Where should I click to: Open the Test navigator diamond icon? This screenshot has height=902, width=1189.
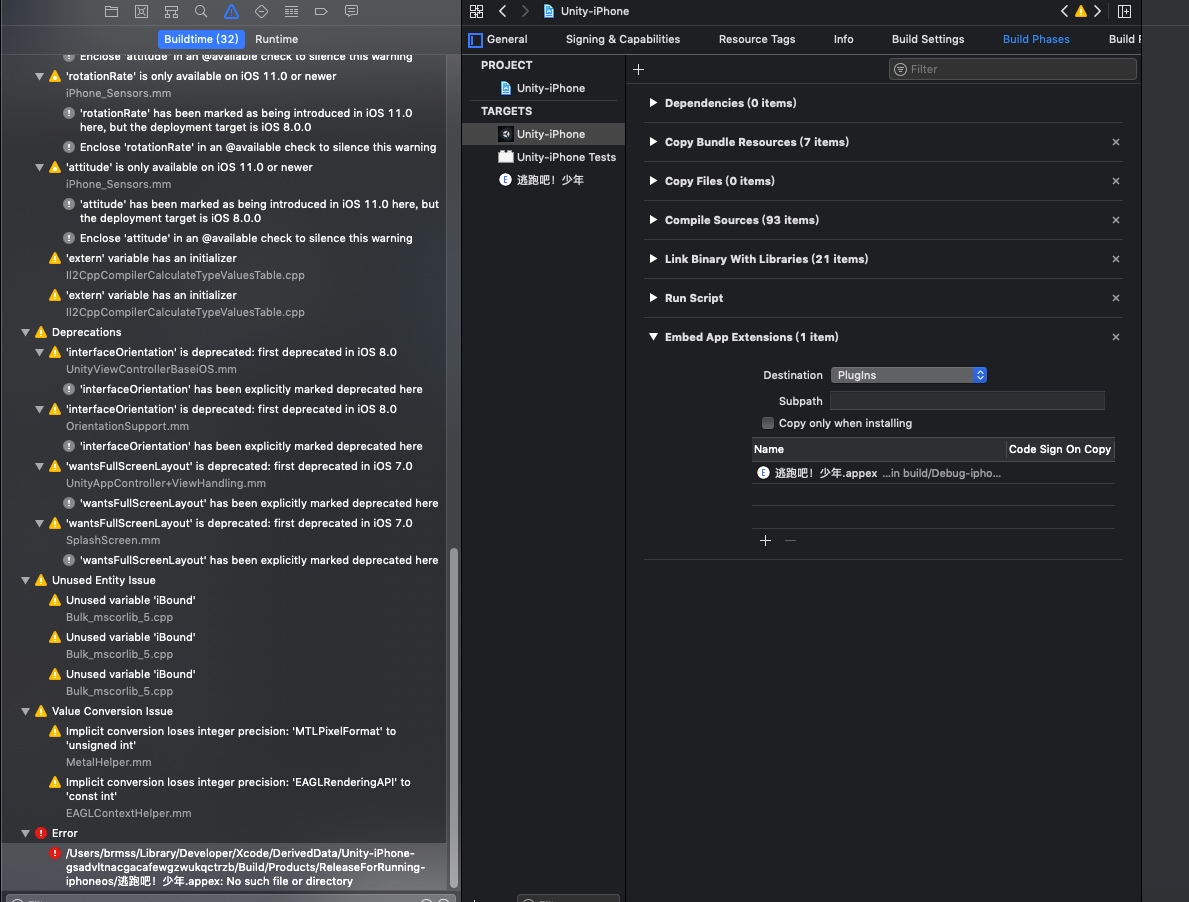(x=261, y=12)
